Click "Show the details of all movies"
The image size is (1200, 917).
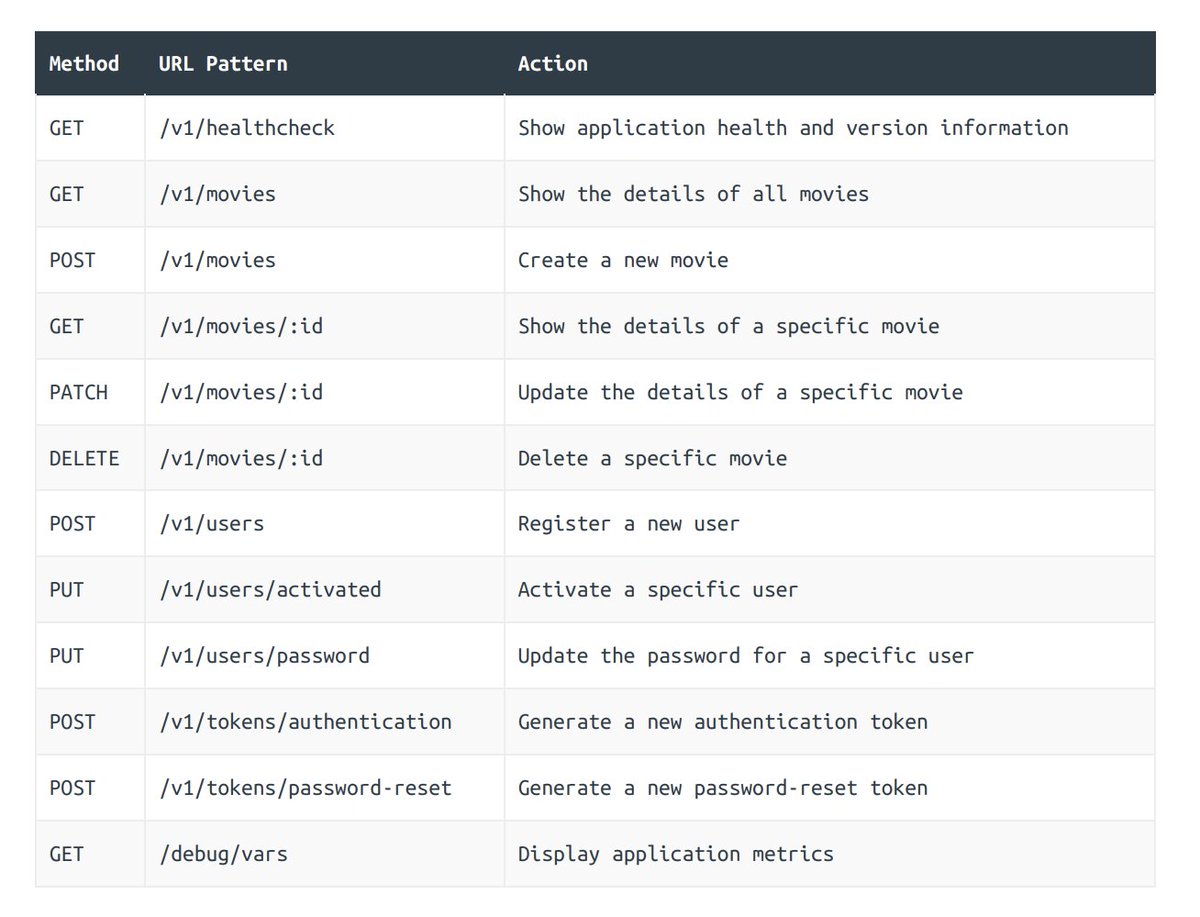coord(693,194)
